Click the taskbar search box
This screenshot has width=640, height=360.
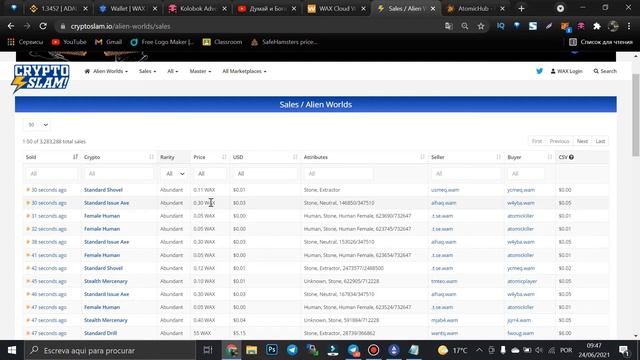(110, 350)
